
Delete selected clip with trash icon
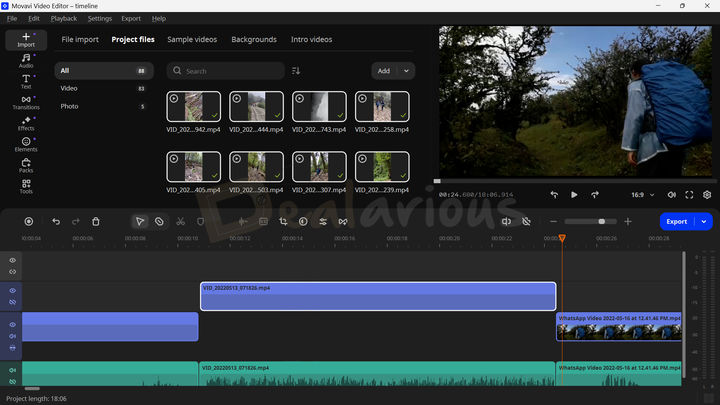[96, 221]
